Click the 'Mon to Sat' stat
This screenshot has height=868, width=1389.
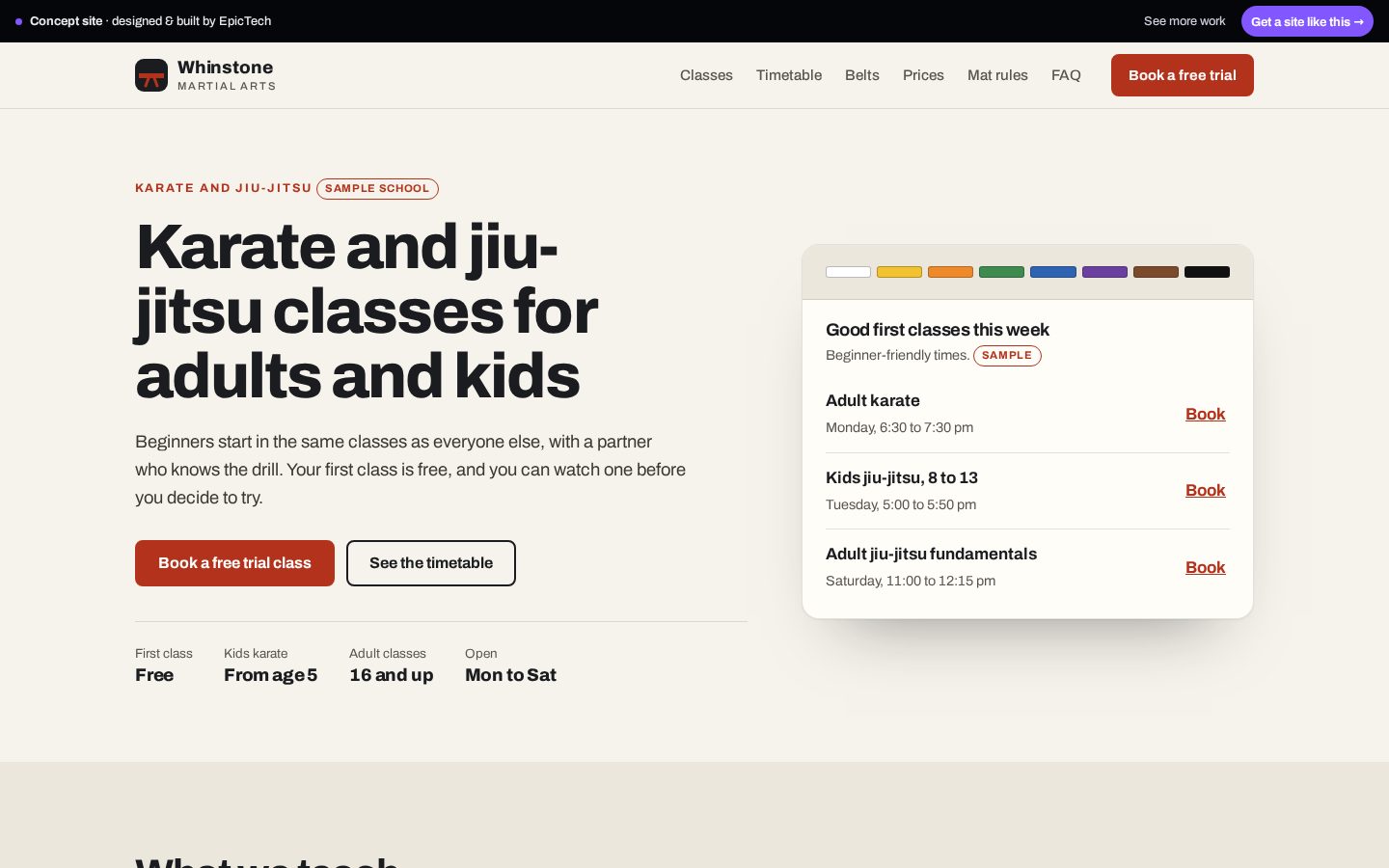(x=511, y=675)
